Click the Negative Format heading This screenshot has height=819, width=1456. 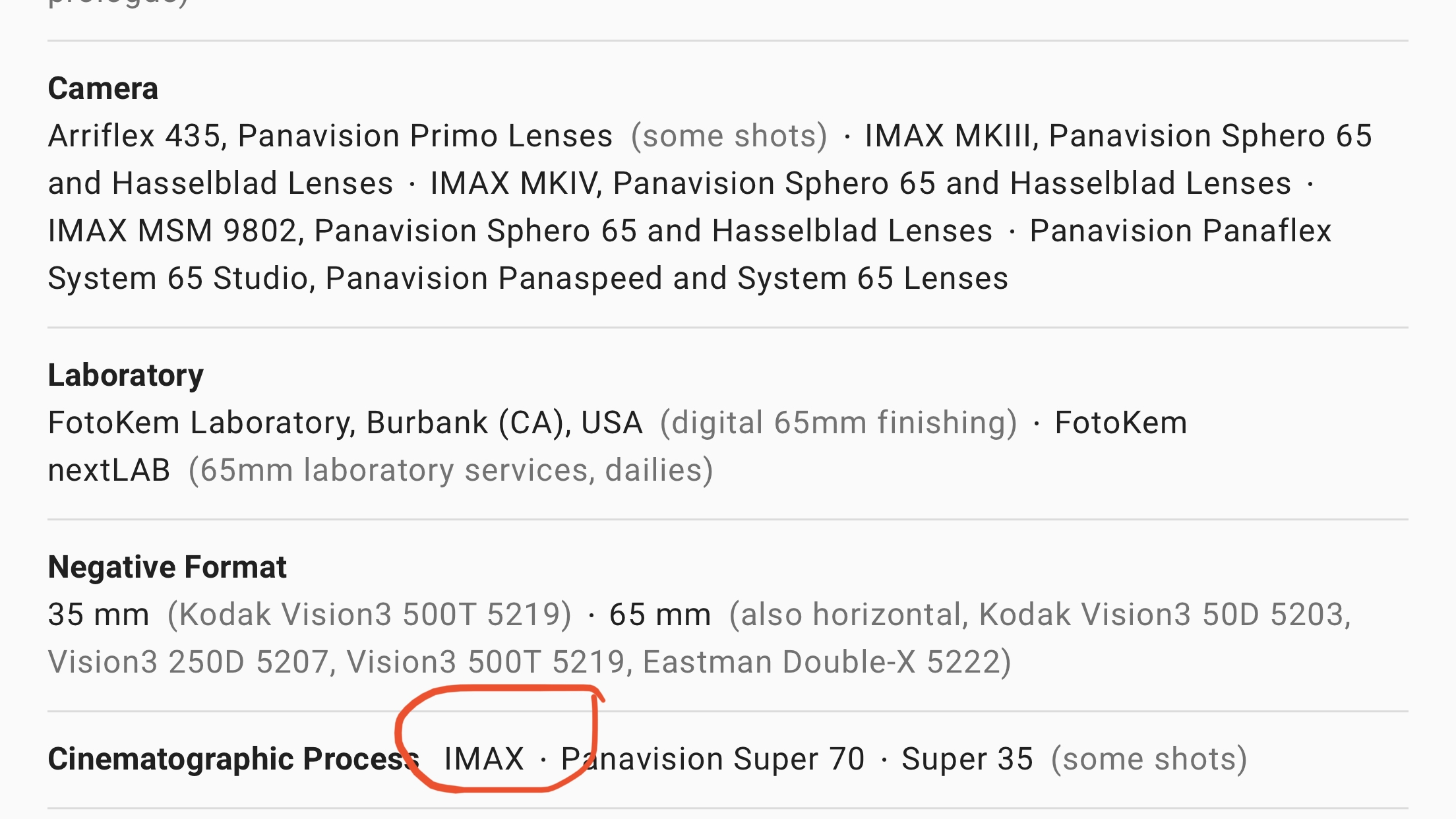pyautogui.click(x=167, y=567)
